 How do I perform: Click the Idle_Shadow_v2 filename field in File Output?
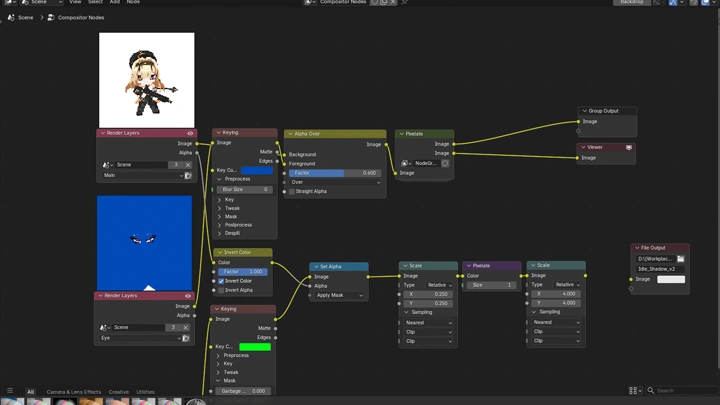pos(659,269)
